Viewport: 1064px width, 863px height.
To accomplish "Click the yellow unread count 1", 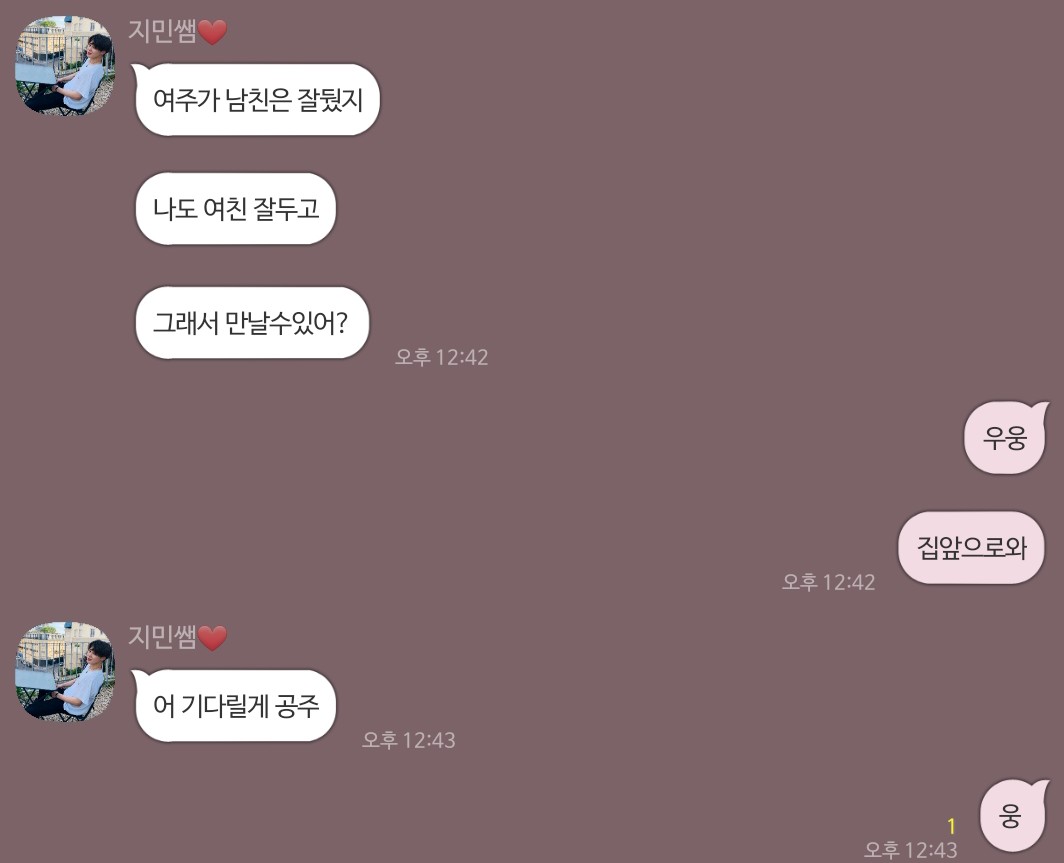I will pos(951,826).
